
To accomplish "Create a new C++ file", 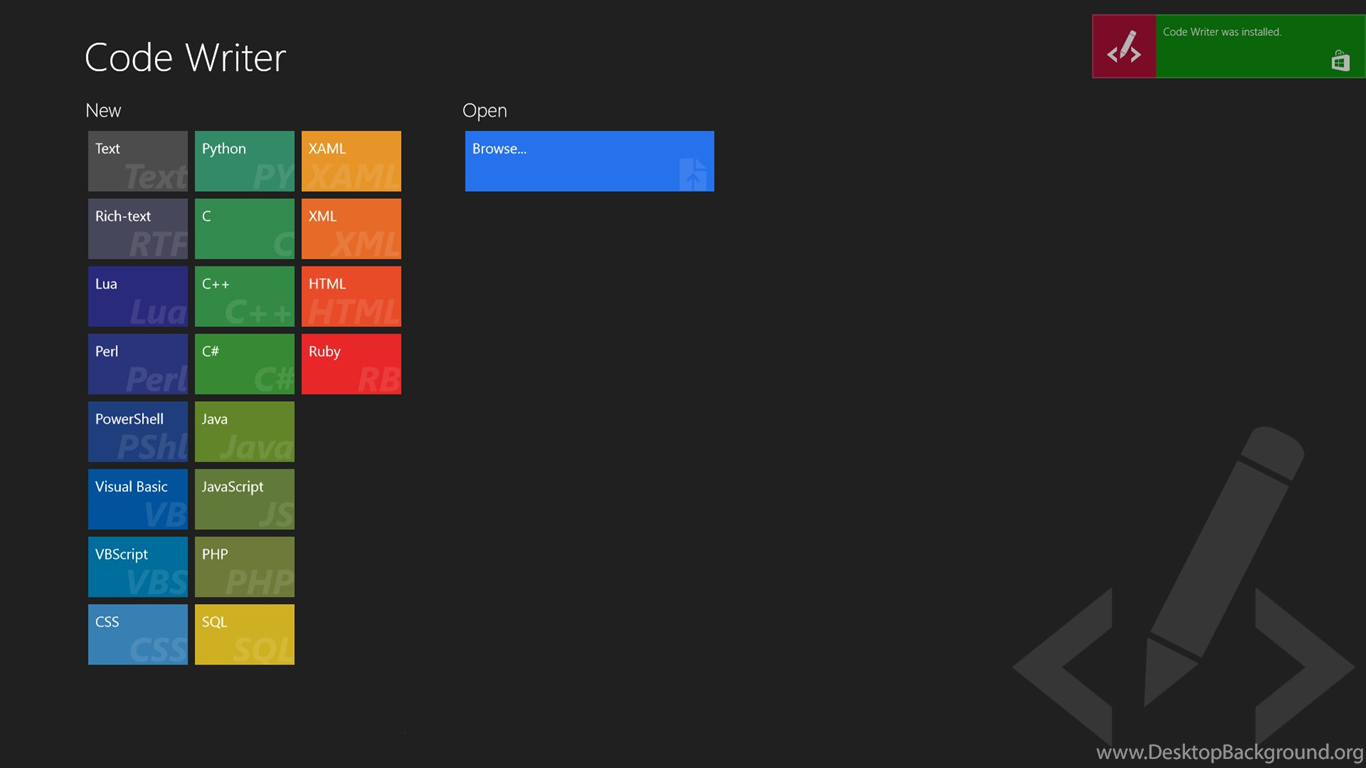I will click(244, 296).
